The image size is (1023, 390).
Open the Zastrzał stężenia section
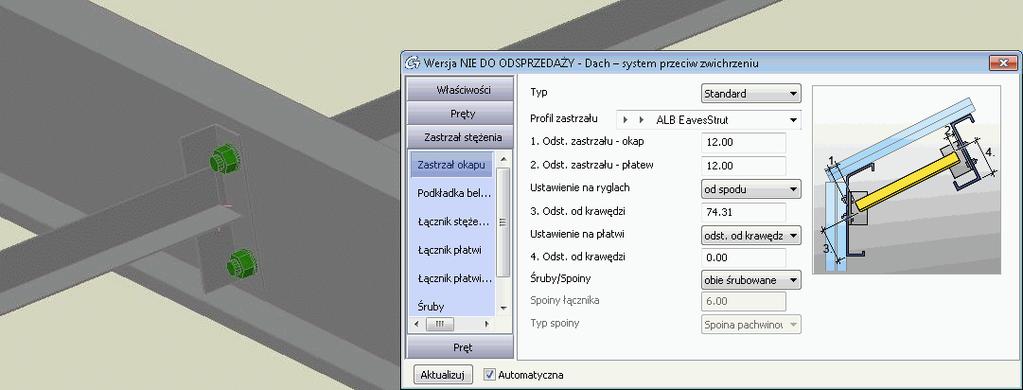459,138
